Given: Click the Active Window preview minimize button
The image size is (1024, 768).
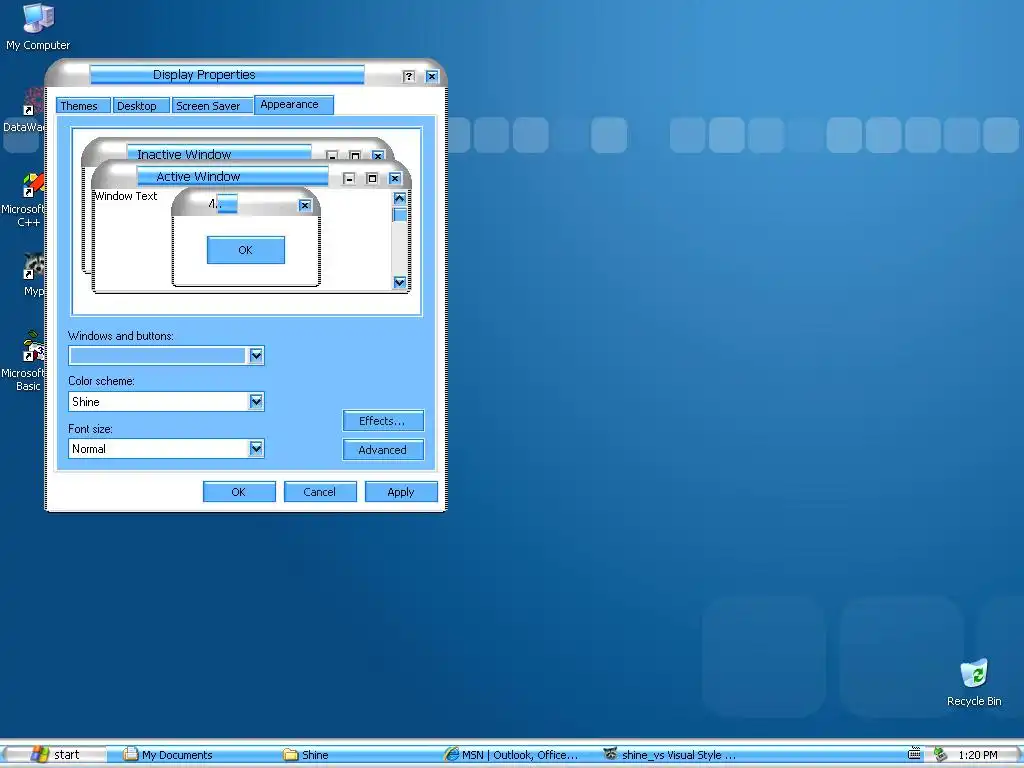Looking at the screenshot, I should tap(349, 178).
